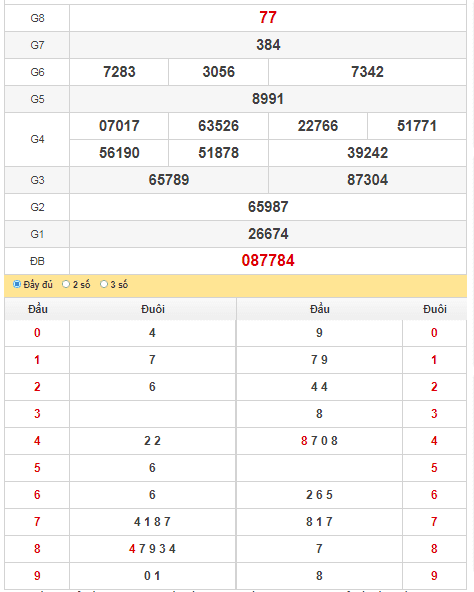Click G4 number 51878
The width and height of the screenshot is (474, 592).
coord(219,153)
